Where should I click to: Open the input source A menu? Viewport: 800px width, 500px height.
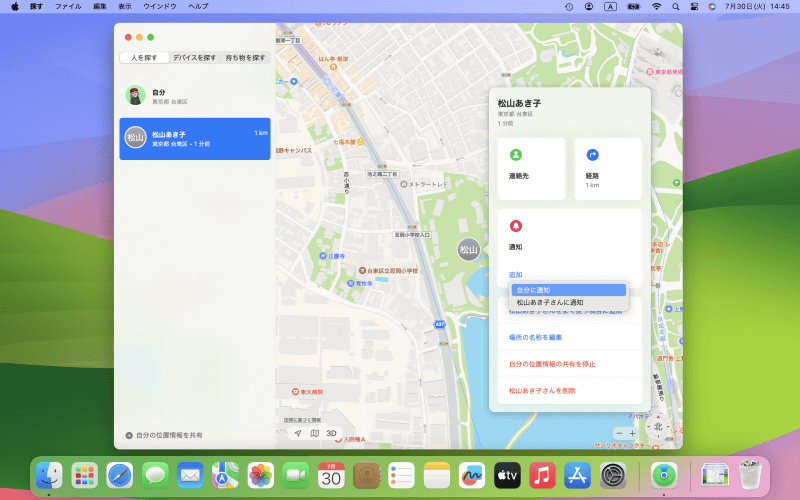[610, 7]
